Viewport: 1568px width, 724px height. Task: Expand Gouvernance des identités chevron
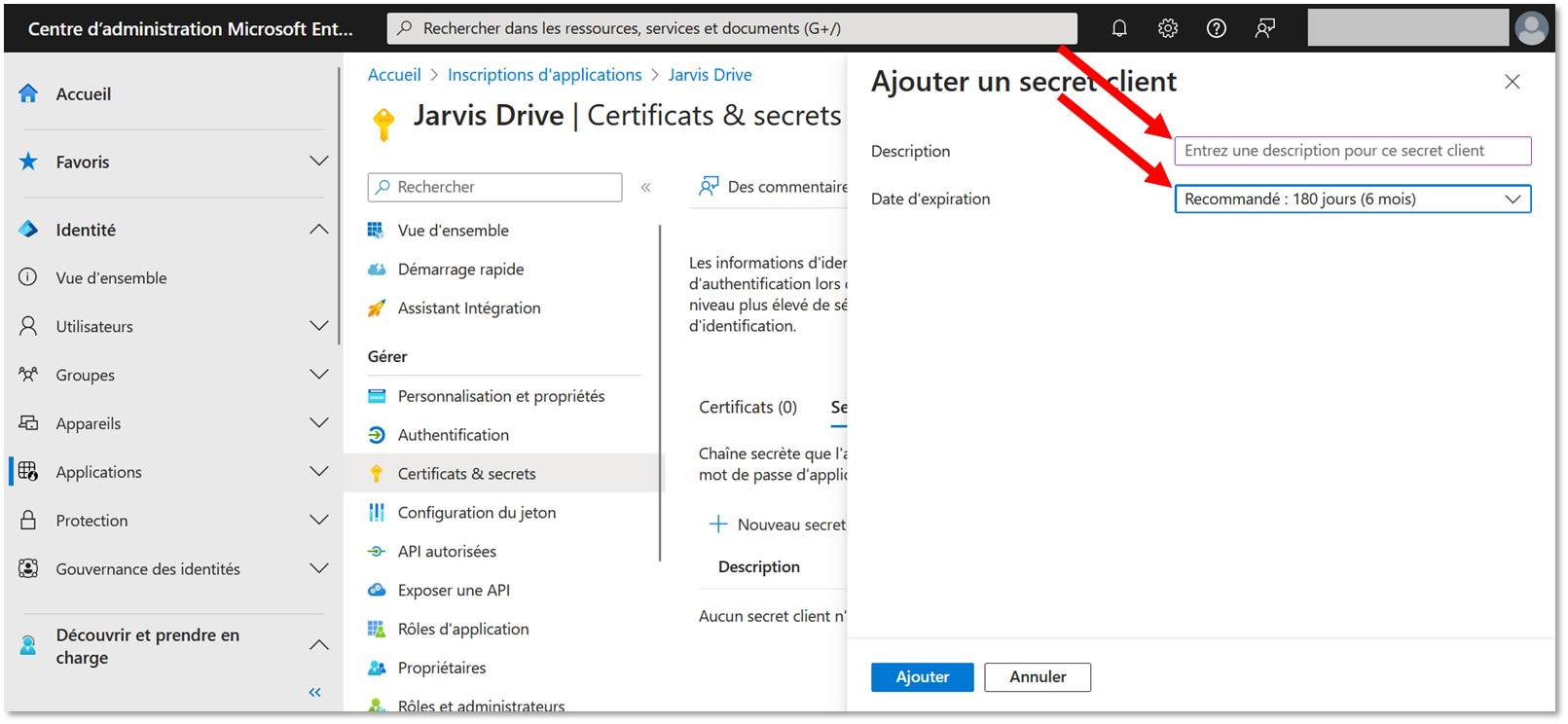click(318, 567)
